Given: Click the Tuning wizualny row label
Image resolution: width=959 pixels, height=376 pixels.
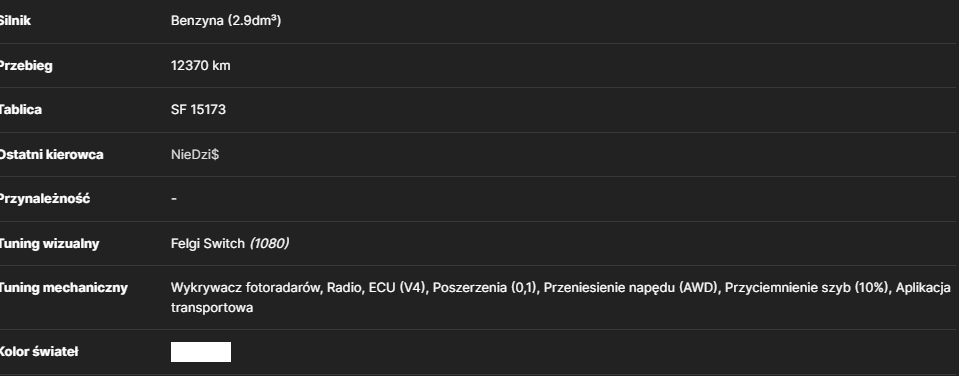Looking at the screenshot, I should point(48,243).
